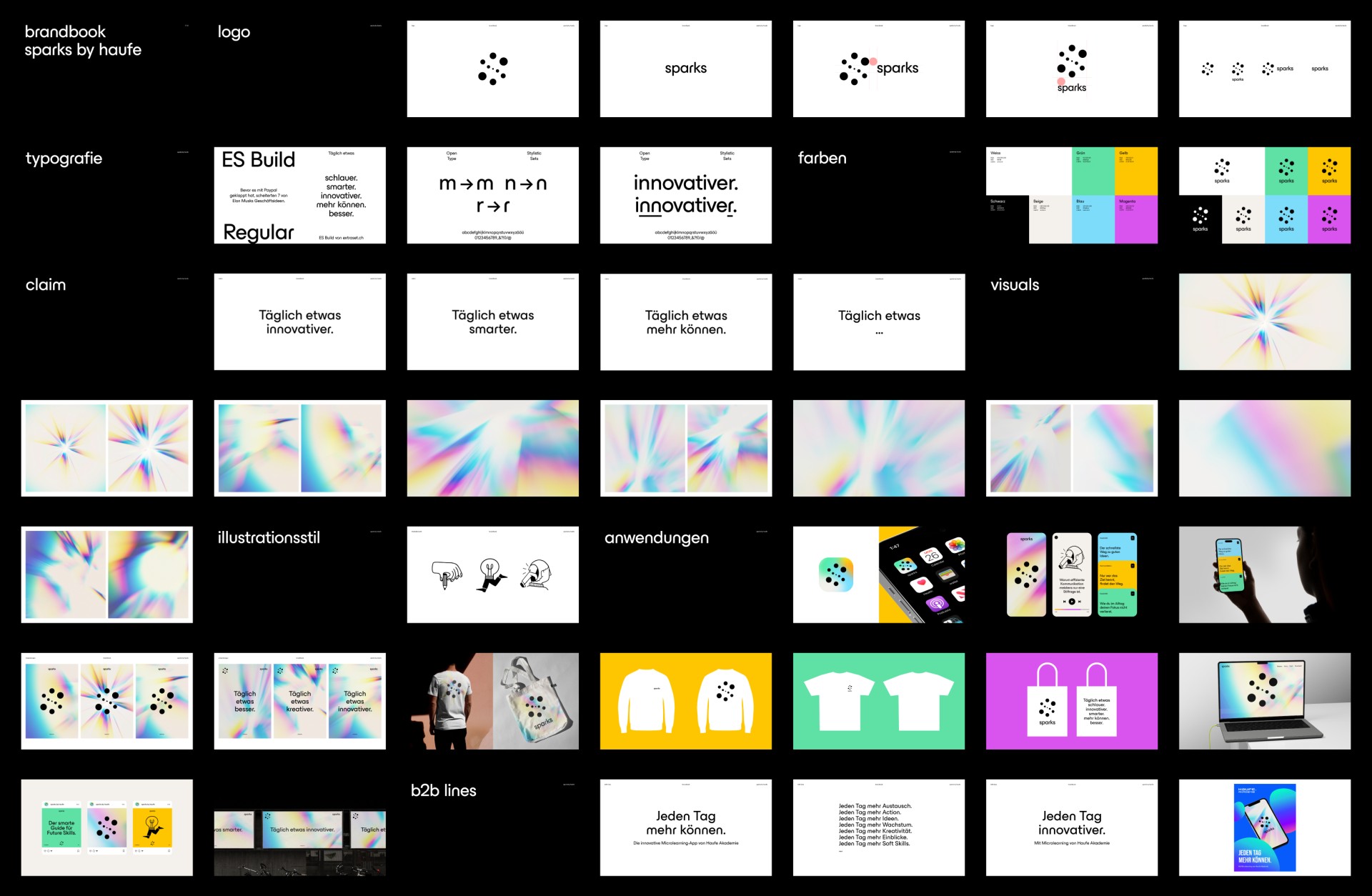Click the Magenta swatch in the color palette slide
This screenshot has height=896, width=1372.
[x=1136, y=219]
